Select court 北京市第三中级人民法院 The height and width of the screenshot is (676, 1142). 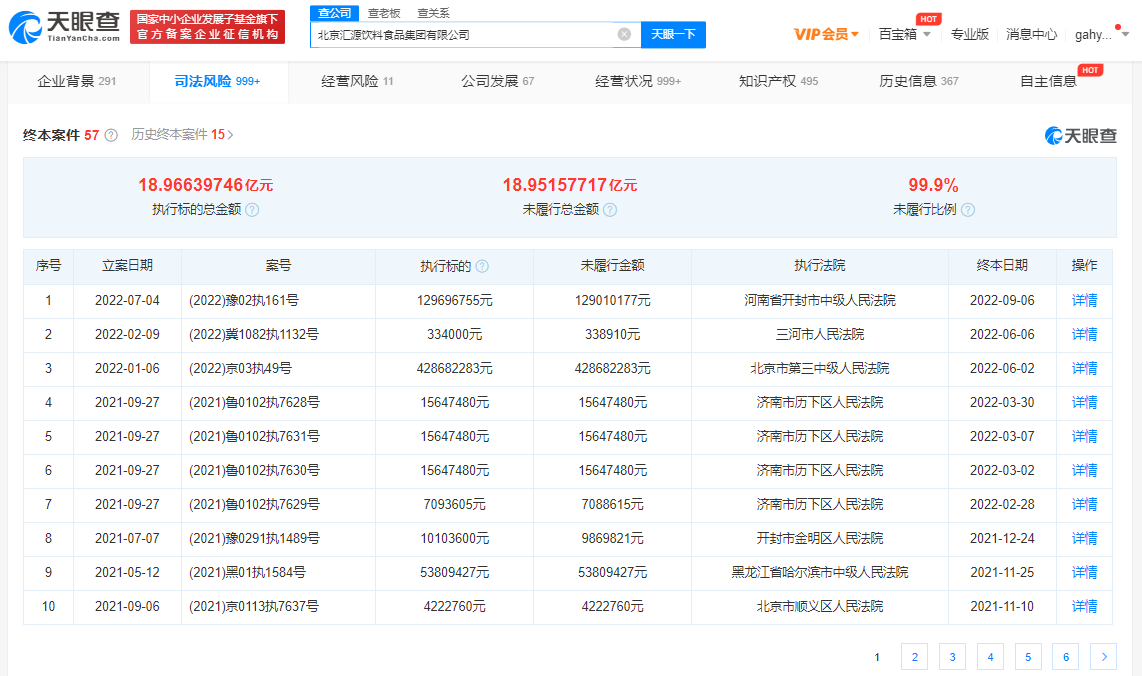[x=819, y=369]
